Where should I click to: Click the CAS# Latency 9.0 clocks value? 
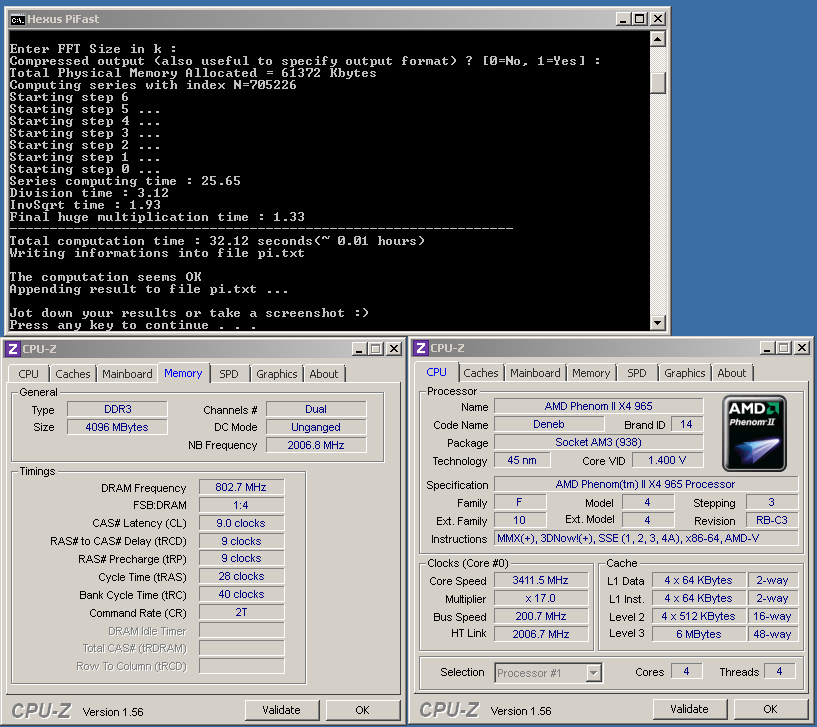[x=241, y=523]
